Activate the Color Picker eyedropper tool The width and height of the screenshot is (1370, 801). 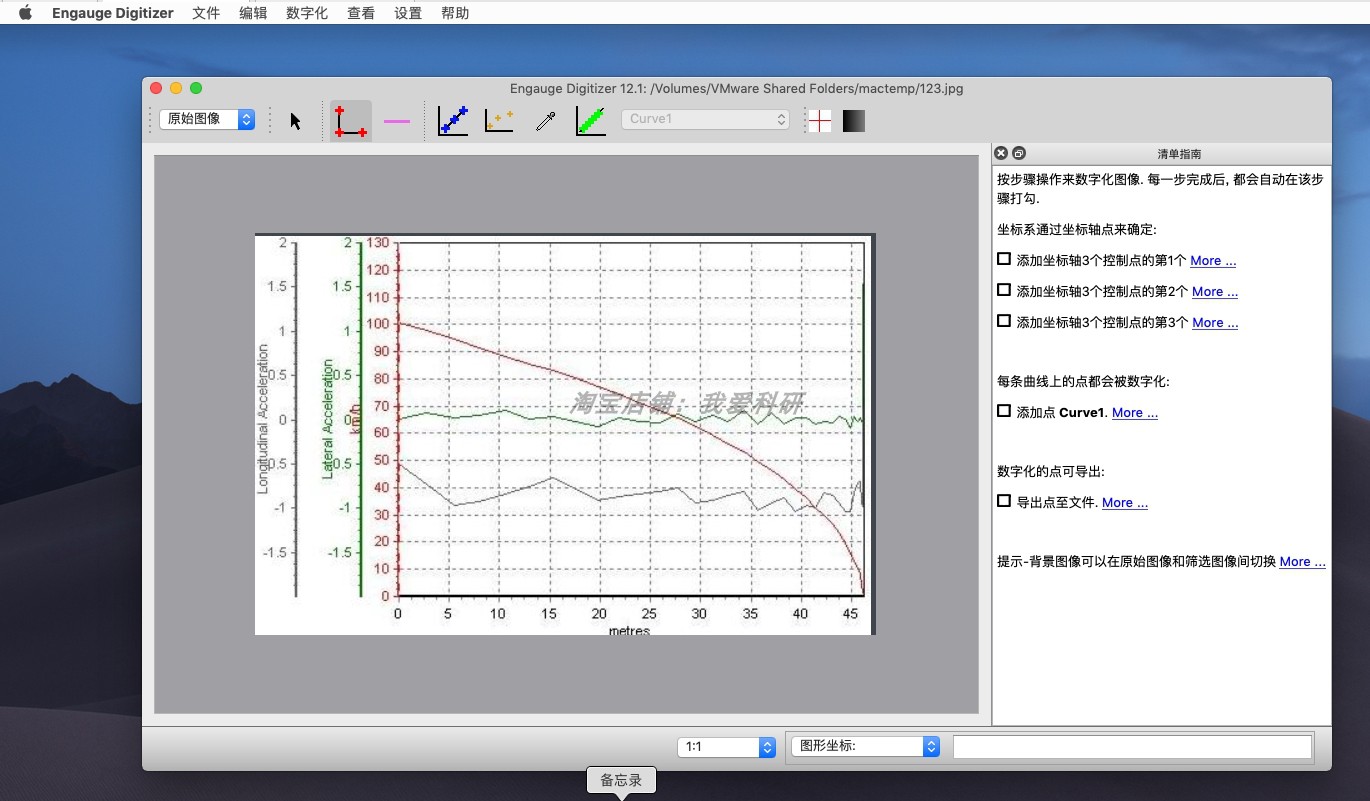point(545,121)
